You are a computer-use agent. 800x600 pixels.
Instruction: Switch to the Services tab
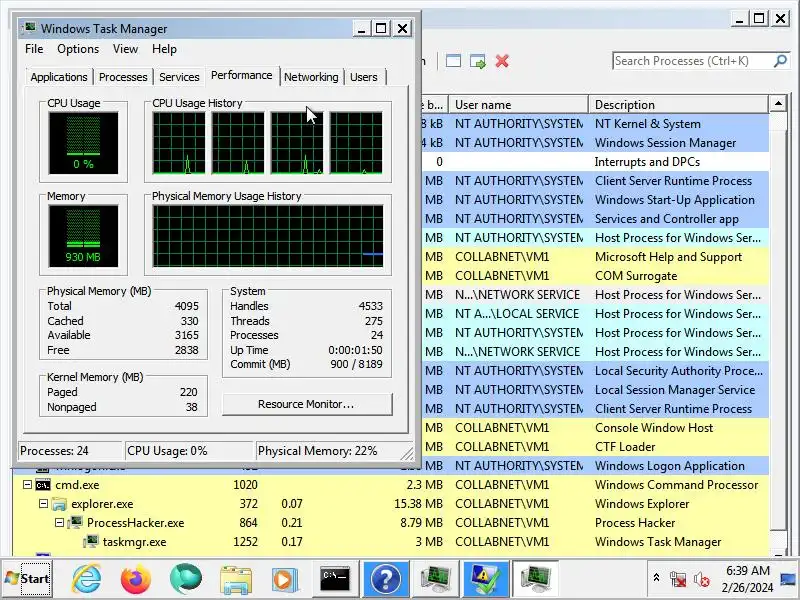pos(179,77)
